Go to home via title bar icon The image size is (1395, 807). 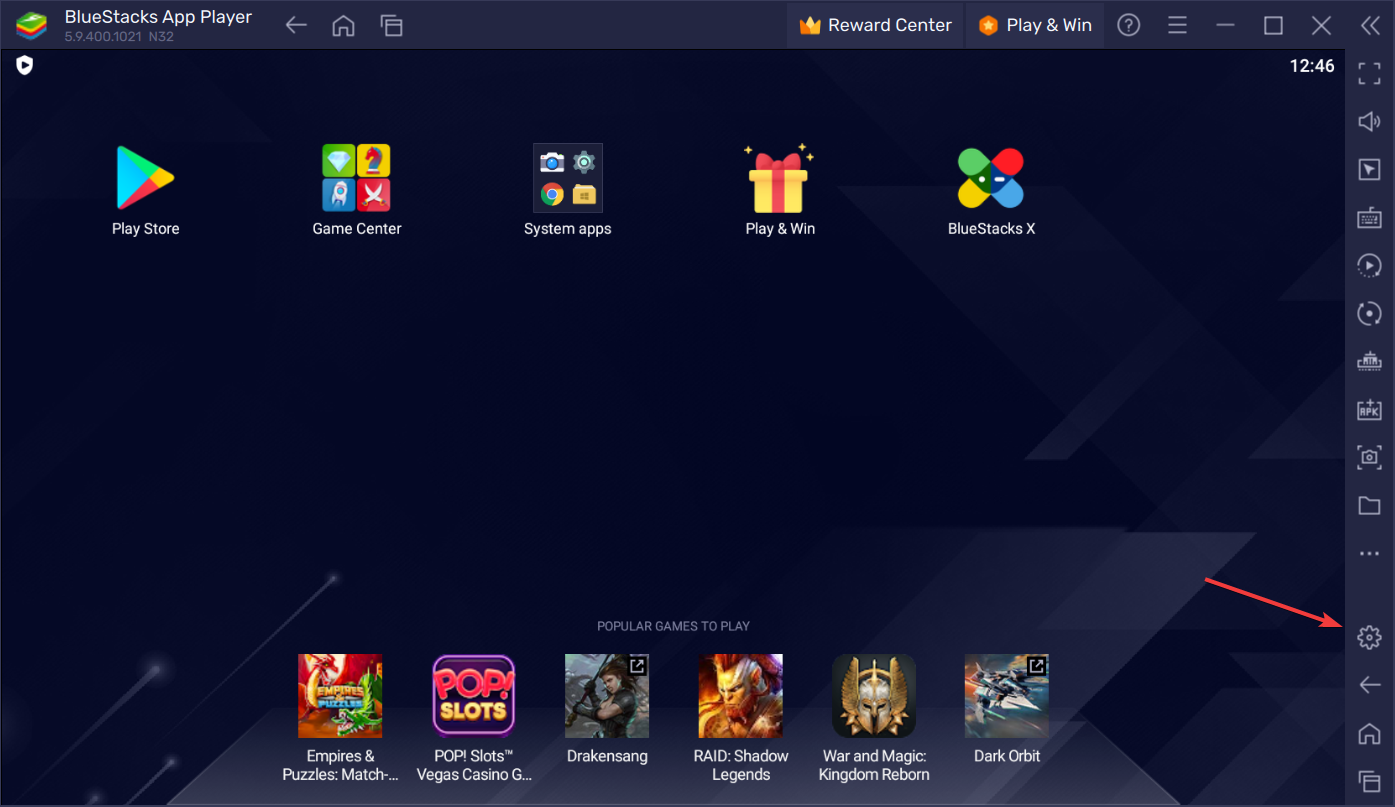tap(343, 26)
